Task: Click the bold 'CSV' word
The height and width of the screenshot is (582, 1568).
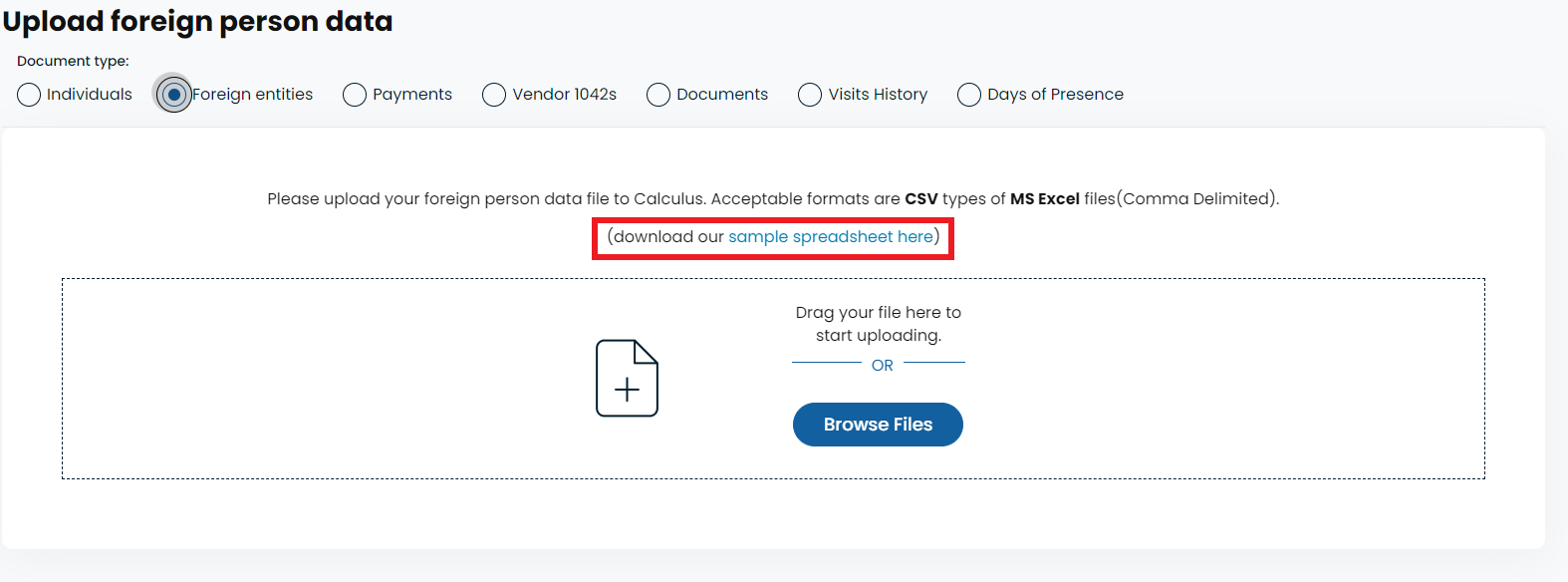Action: [921, 199]
